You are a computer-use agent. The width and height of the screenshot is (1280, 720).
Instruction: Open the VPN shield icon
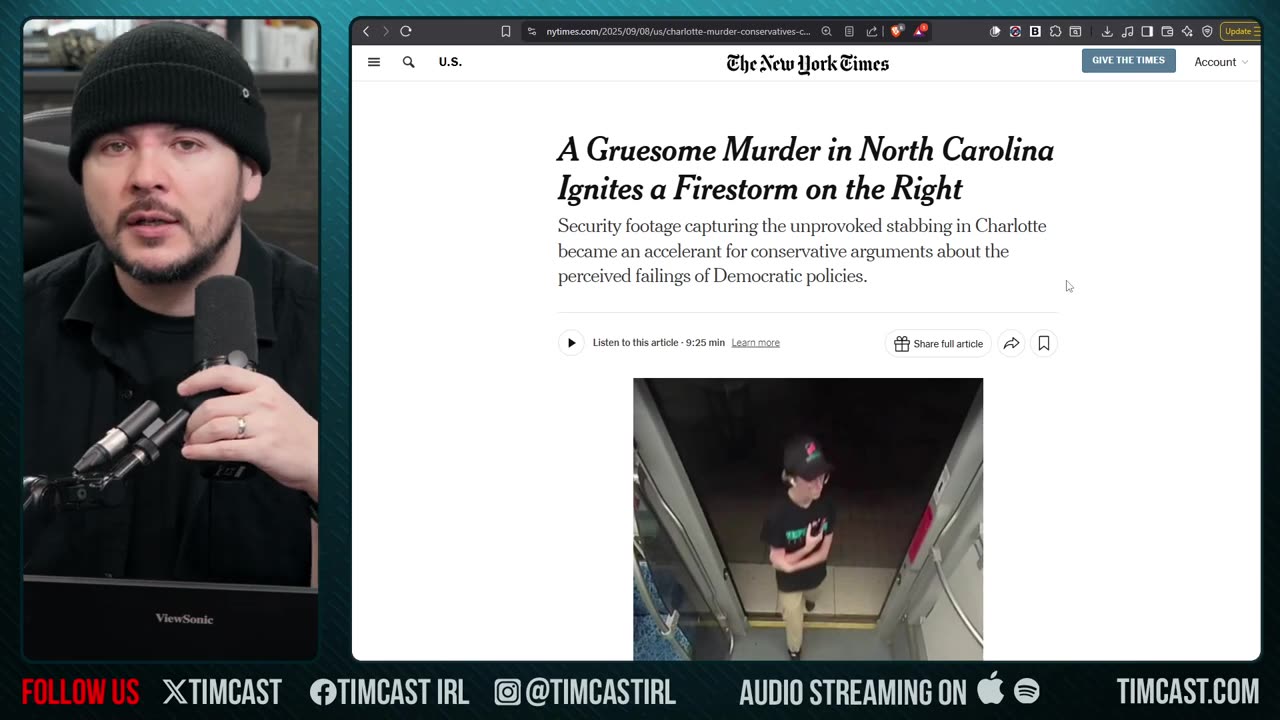pyautogui.click(x=1207, y=31)
